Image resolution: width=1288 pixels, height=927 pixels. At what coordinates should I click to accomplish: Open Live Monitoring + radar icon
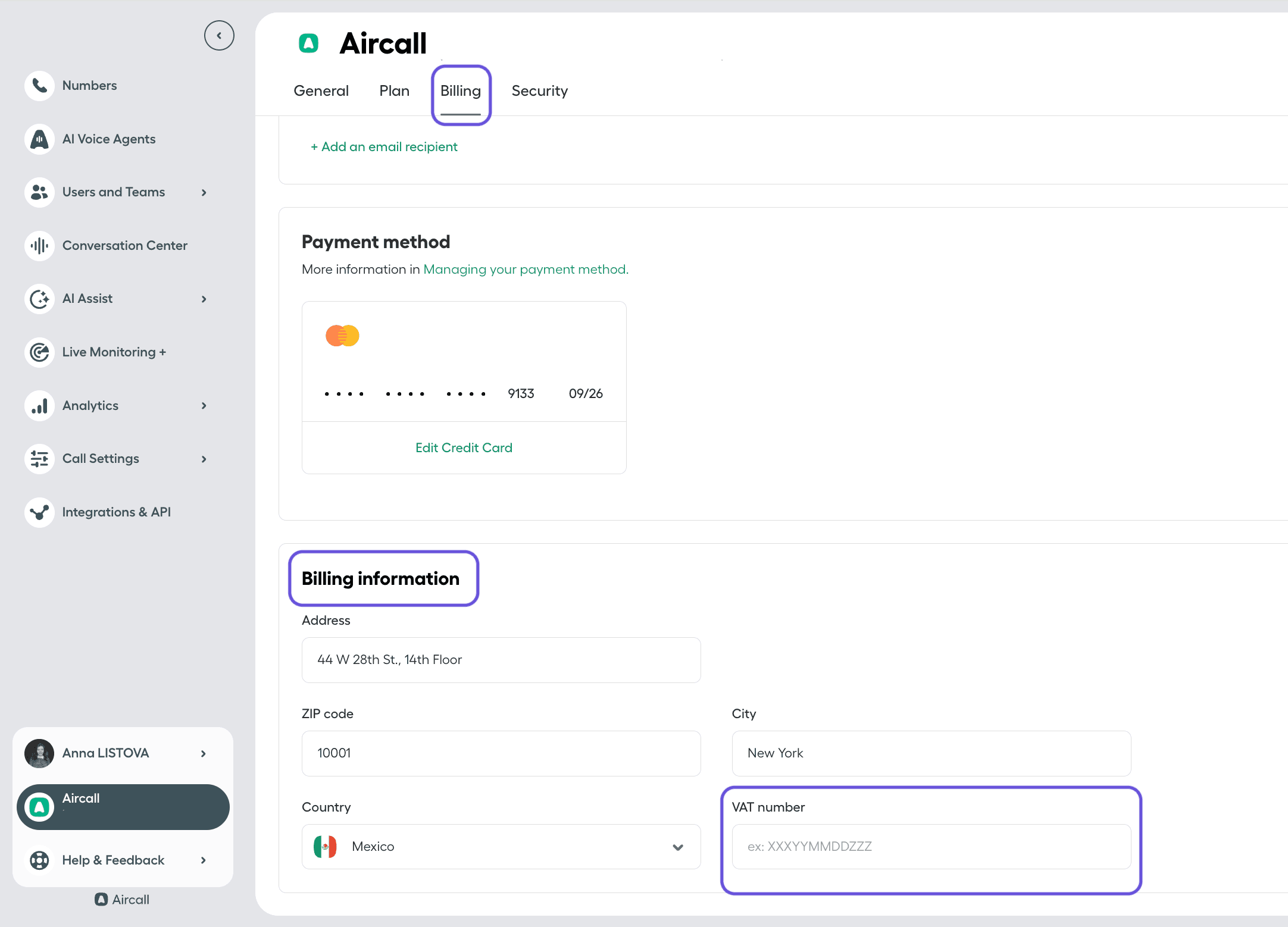39,352
